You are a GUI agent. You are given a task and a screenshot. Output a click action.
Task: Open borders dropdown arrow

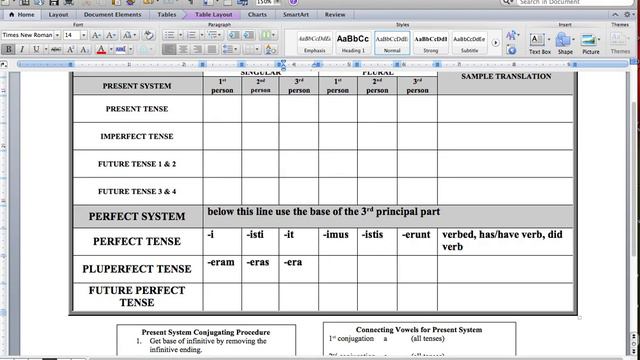(257, 49)
